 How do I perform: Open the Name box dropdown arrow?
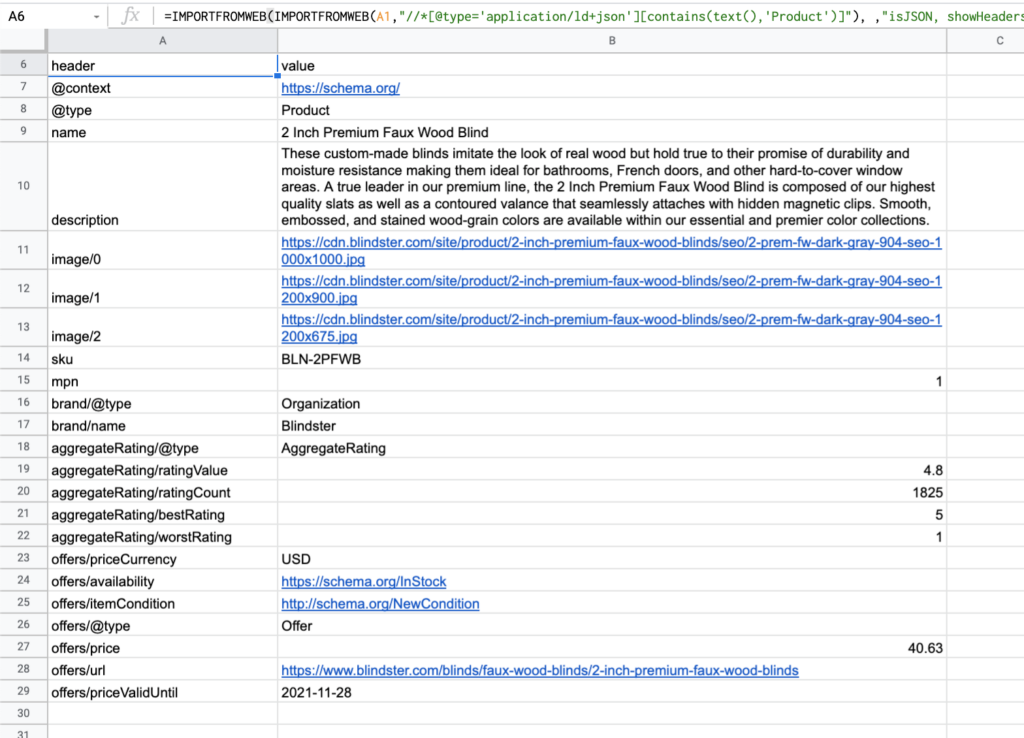pos(96,17)
